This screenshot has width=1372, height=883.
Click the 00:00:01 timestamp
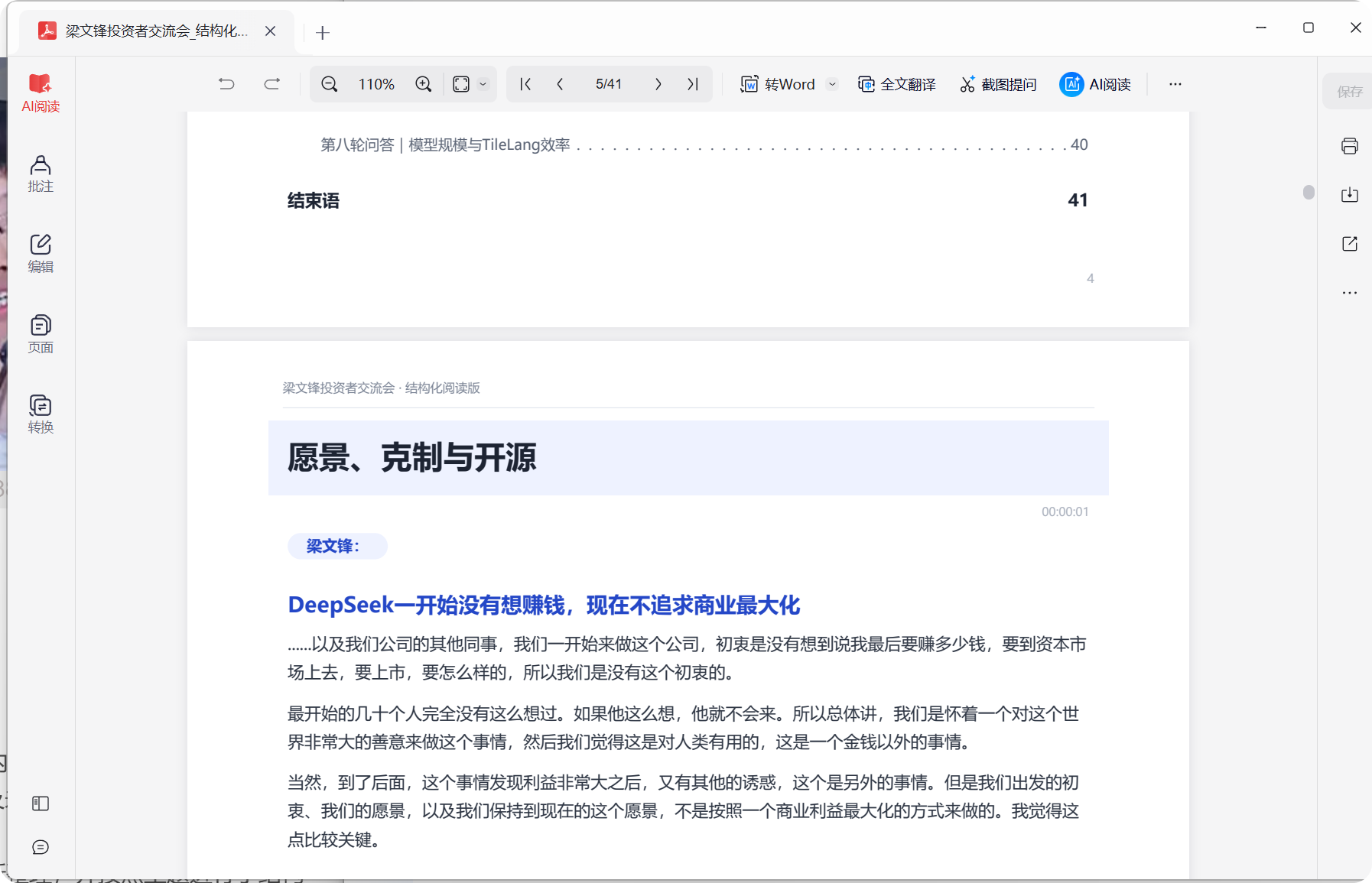1065,511
